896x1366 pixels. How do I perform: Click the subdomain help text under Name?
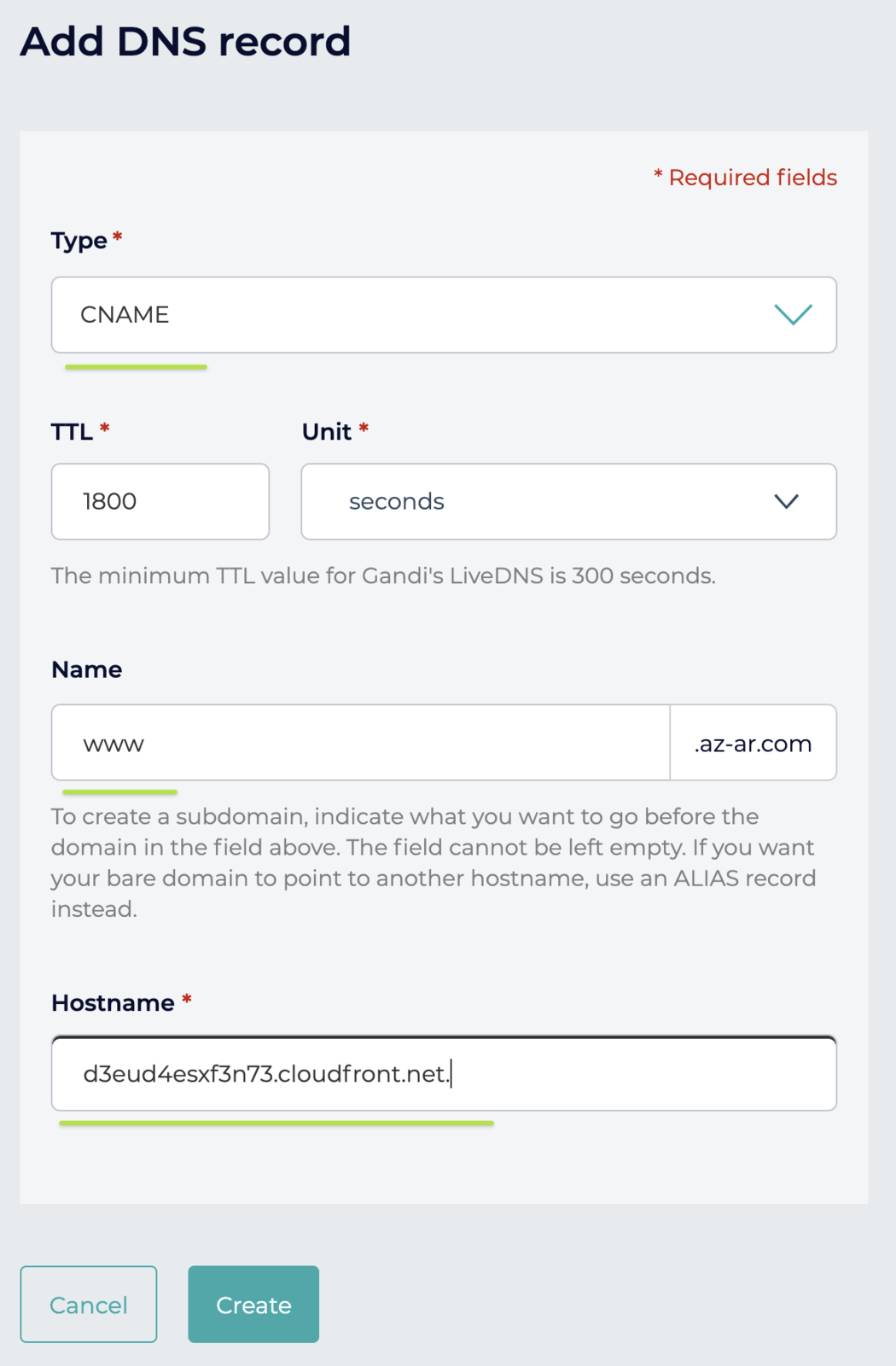[433, 862]
